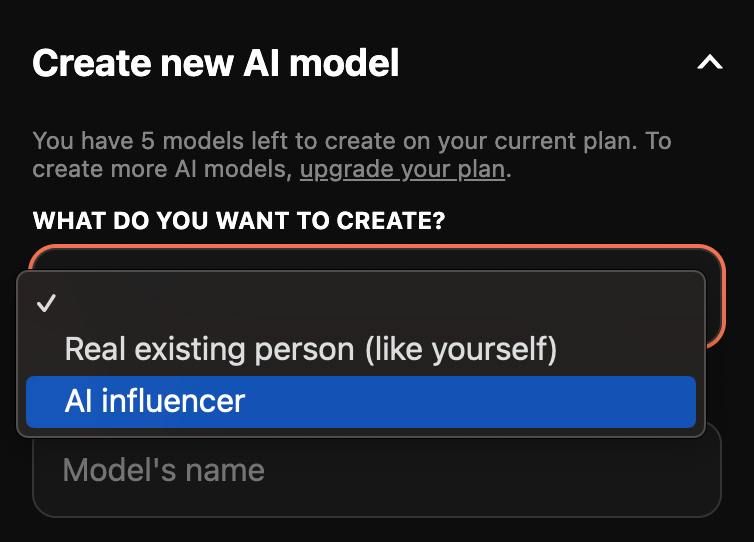Click the Create new AI model heading
The height and width of the screenshot is (542, 754).
215,63
